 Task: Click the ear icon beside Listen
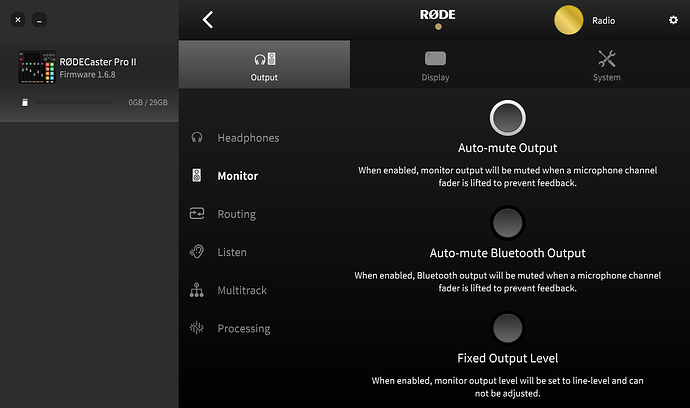coord(197,252)
